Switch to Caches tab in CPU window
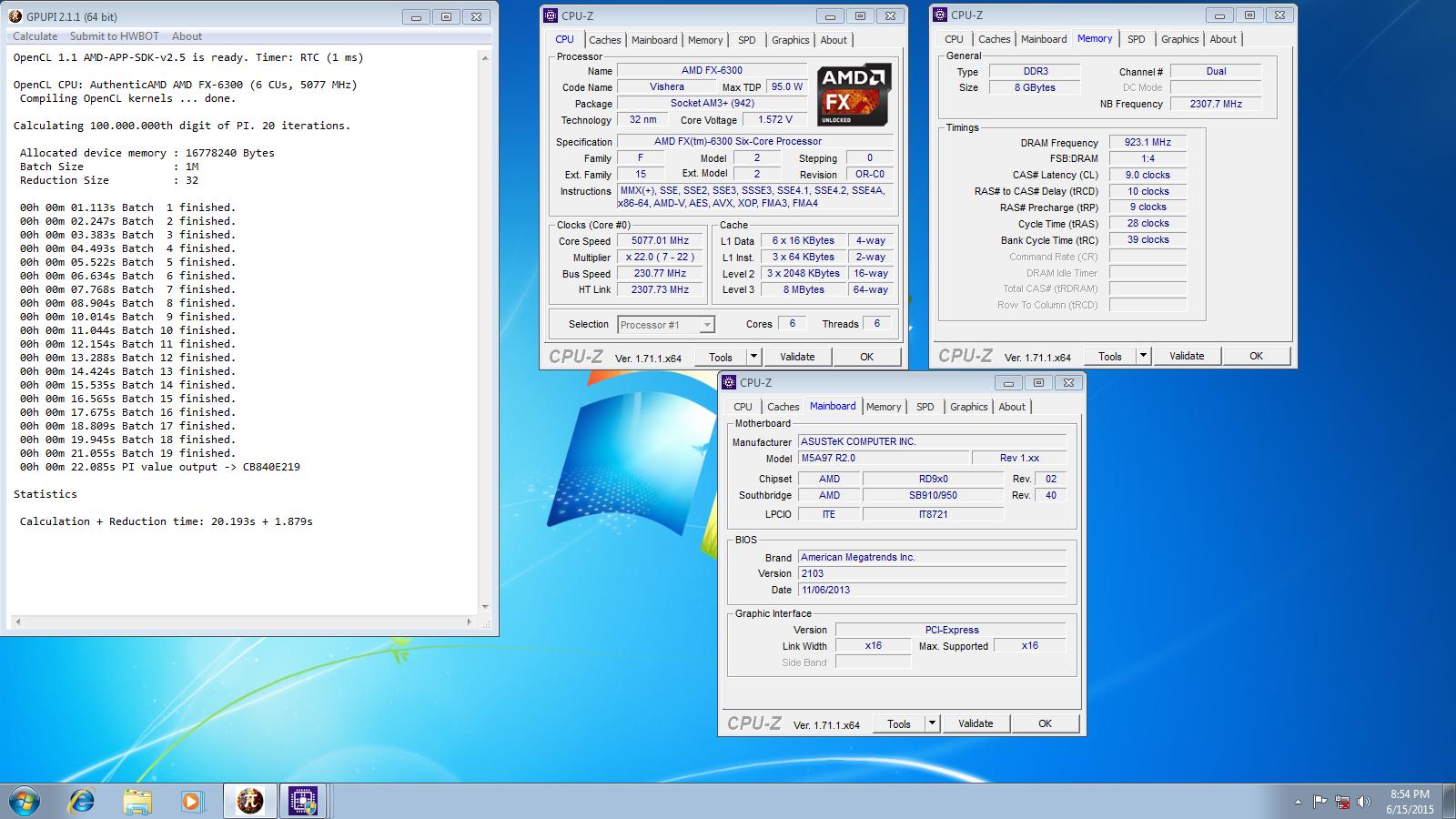This screenshot has height=819, width=1456. (604, 40)
